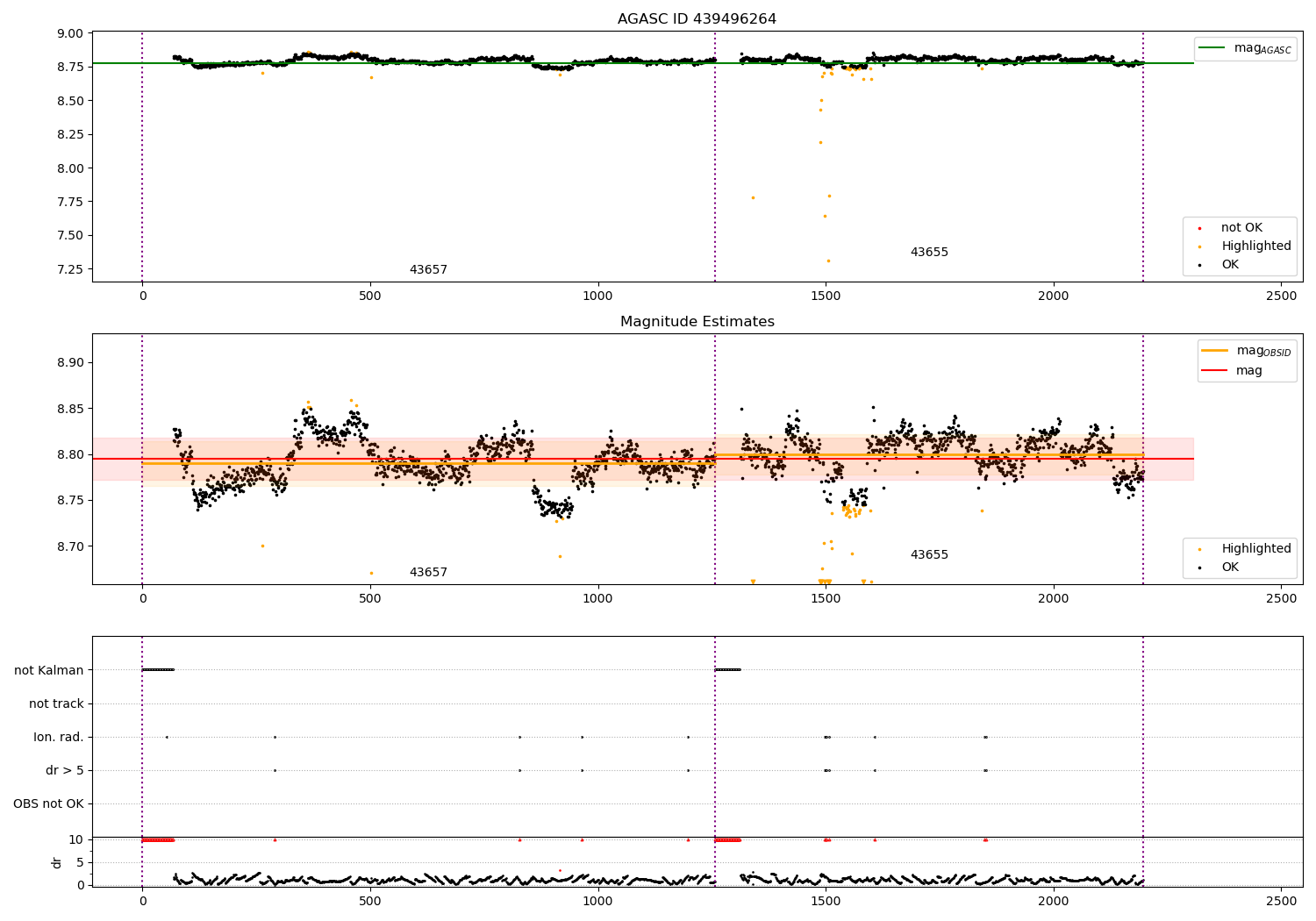
Task: Select the red 'mag' legend entry
Action: (x=1232, y=370)
